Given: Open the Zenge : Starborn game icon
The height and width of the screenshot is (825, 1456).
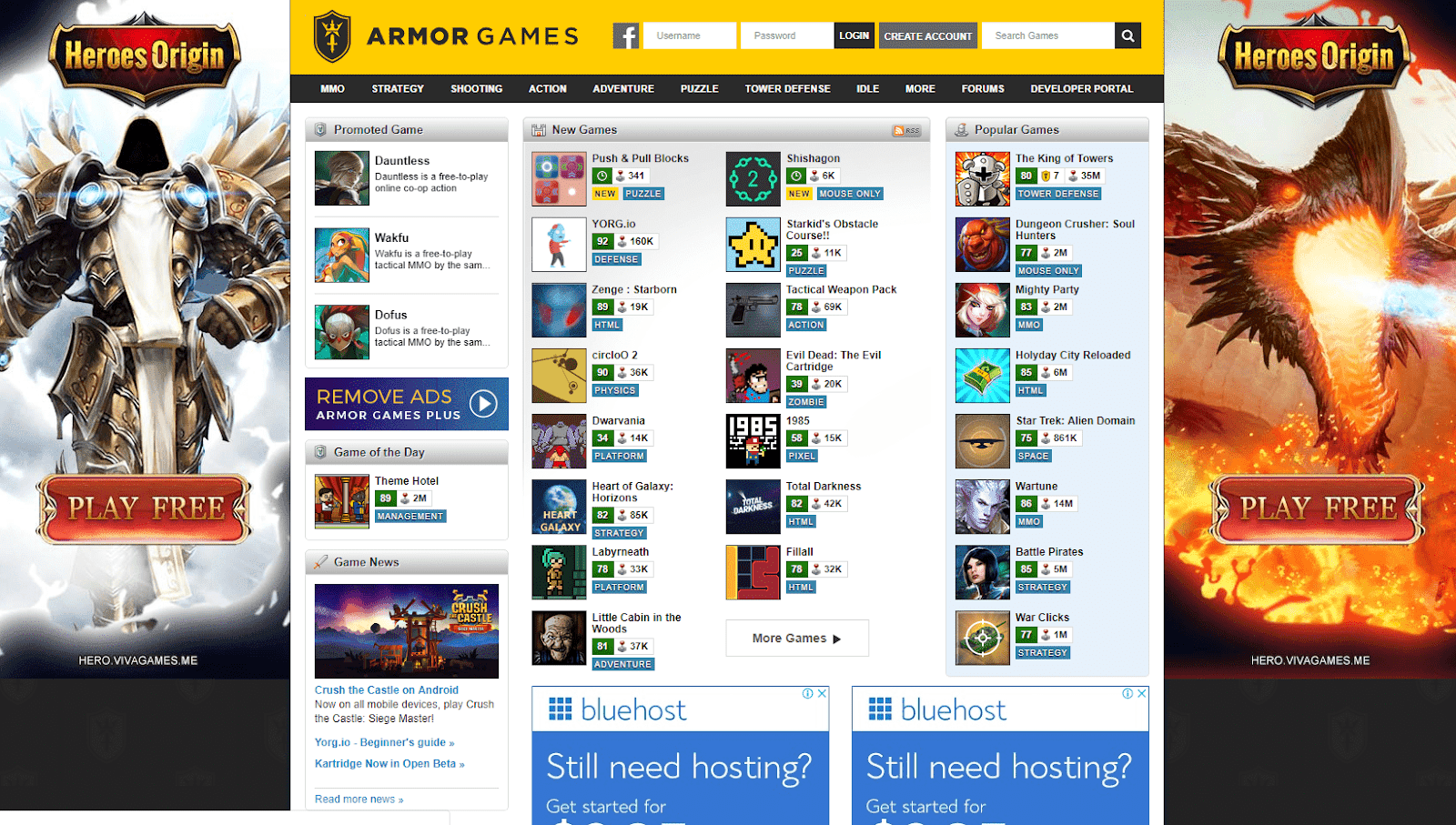Looking at the screenshot, I should 559,310.
